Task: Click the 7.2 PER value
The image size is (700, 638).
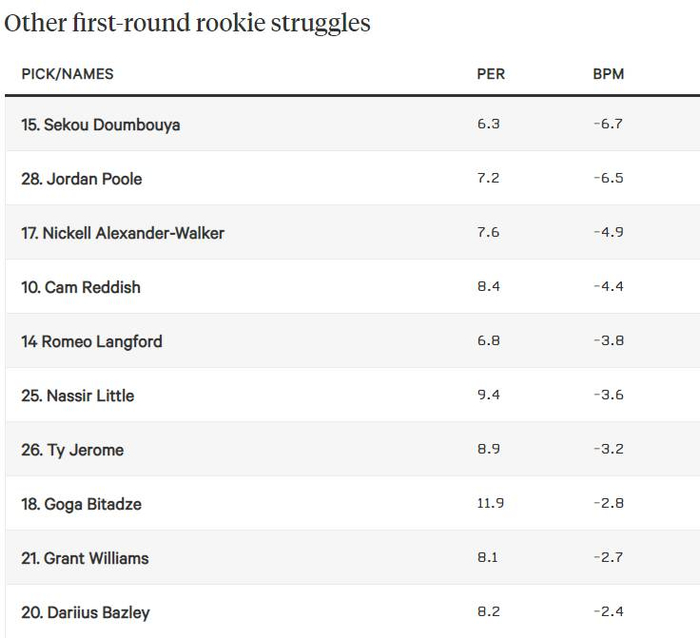Action: point(489,178)
